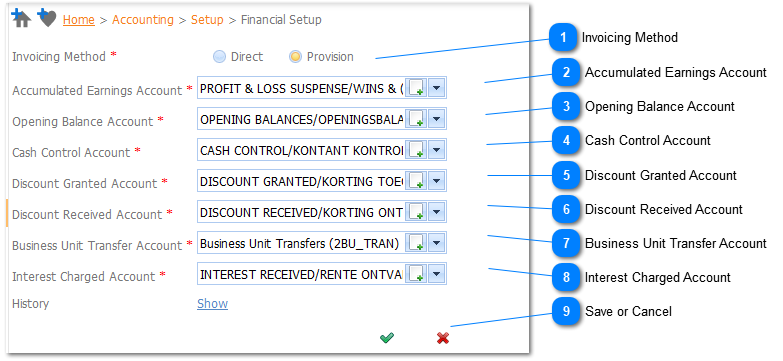The width and height of the screenshot is (783, 361).
Task: Add new Cash Control Account icon
Action: [x=416, y=150]
